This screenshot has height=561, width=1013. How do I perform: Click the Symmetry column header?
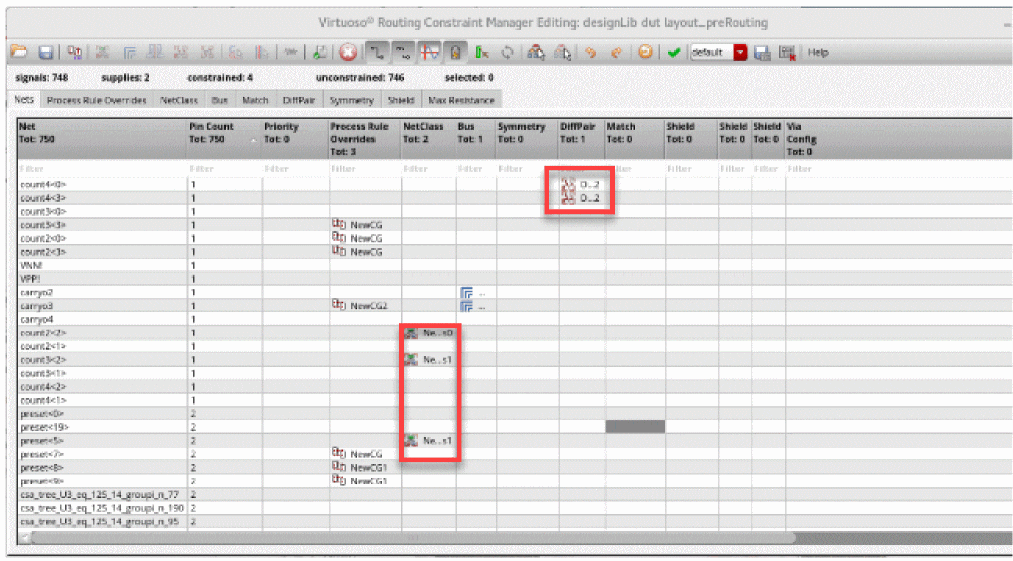527,139
